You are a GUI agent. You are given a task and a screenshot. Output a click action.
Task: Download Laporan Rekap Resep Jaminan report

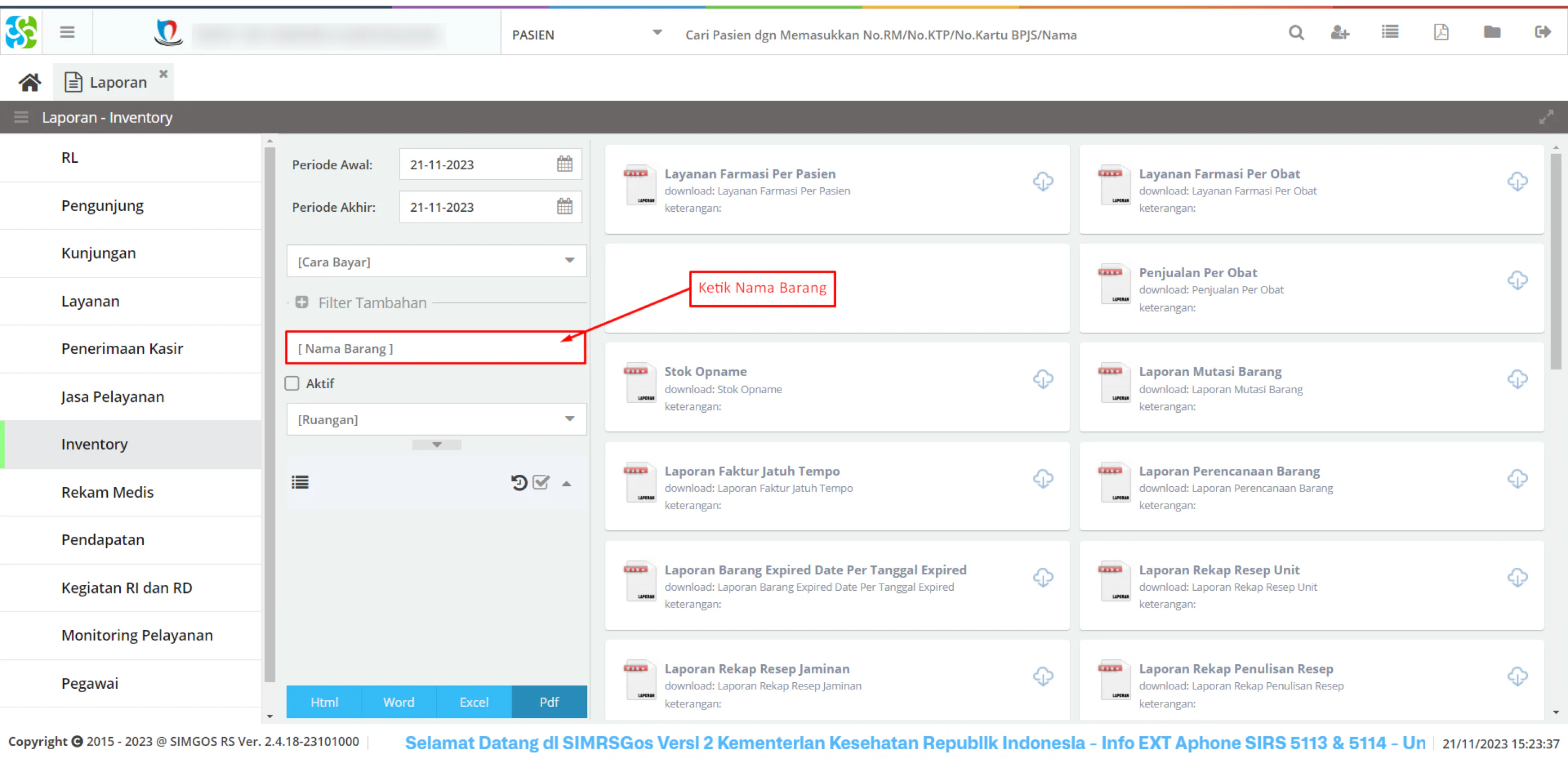pos(1043,677)
